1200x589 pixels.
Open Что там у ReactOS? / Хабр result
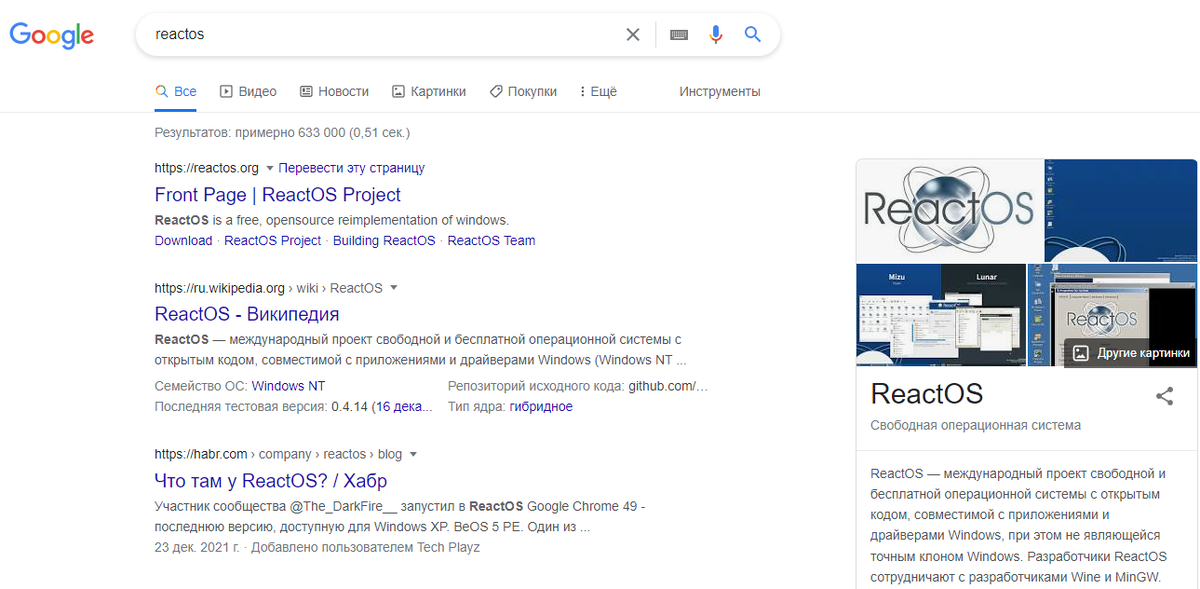271,481
